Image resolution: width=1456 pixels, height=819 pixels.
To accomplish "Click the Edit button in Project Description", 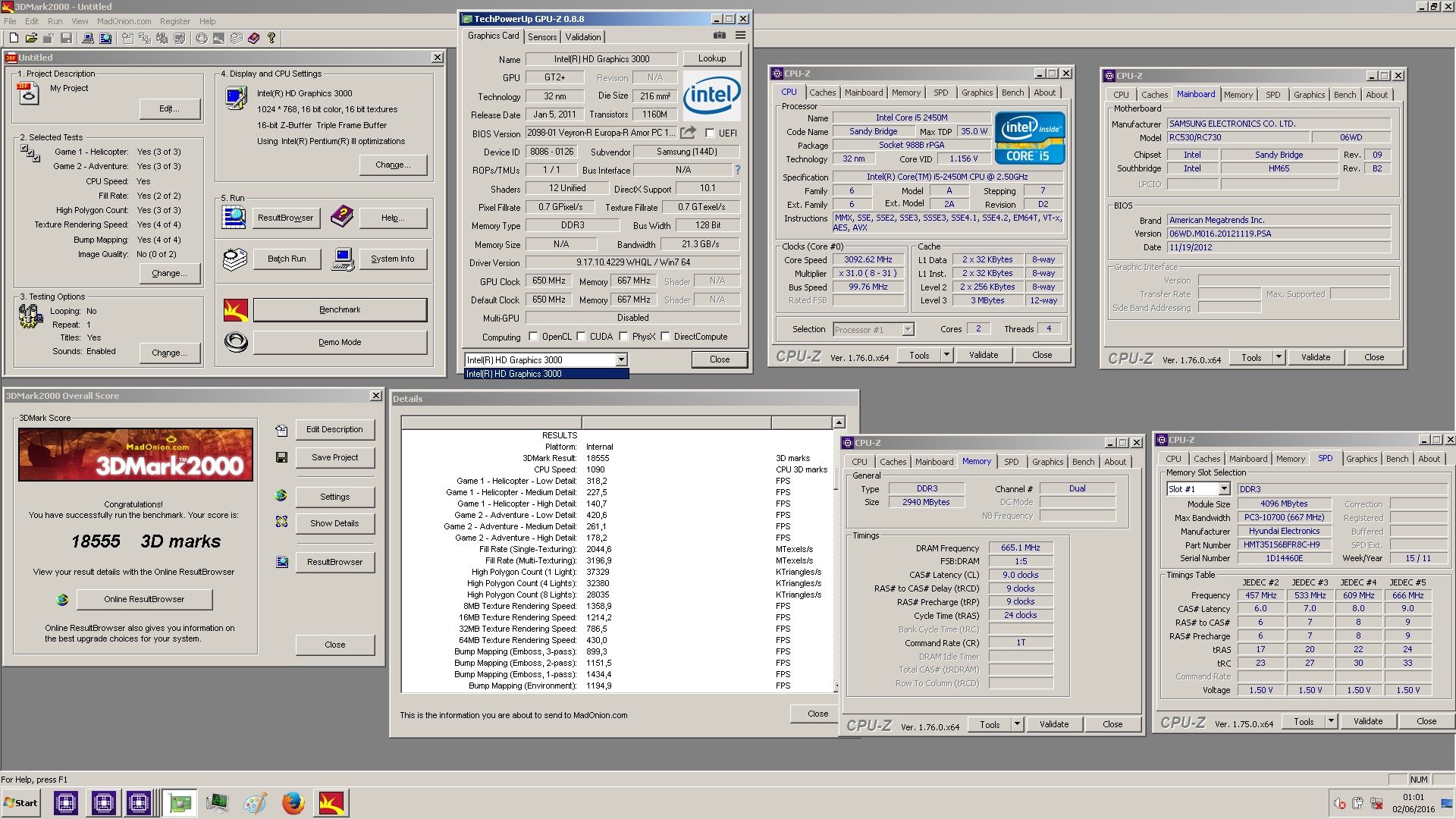I will pyautogui.click(x=169, y=108).
